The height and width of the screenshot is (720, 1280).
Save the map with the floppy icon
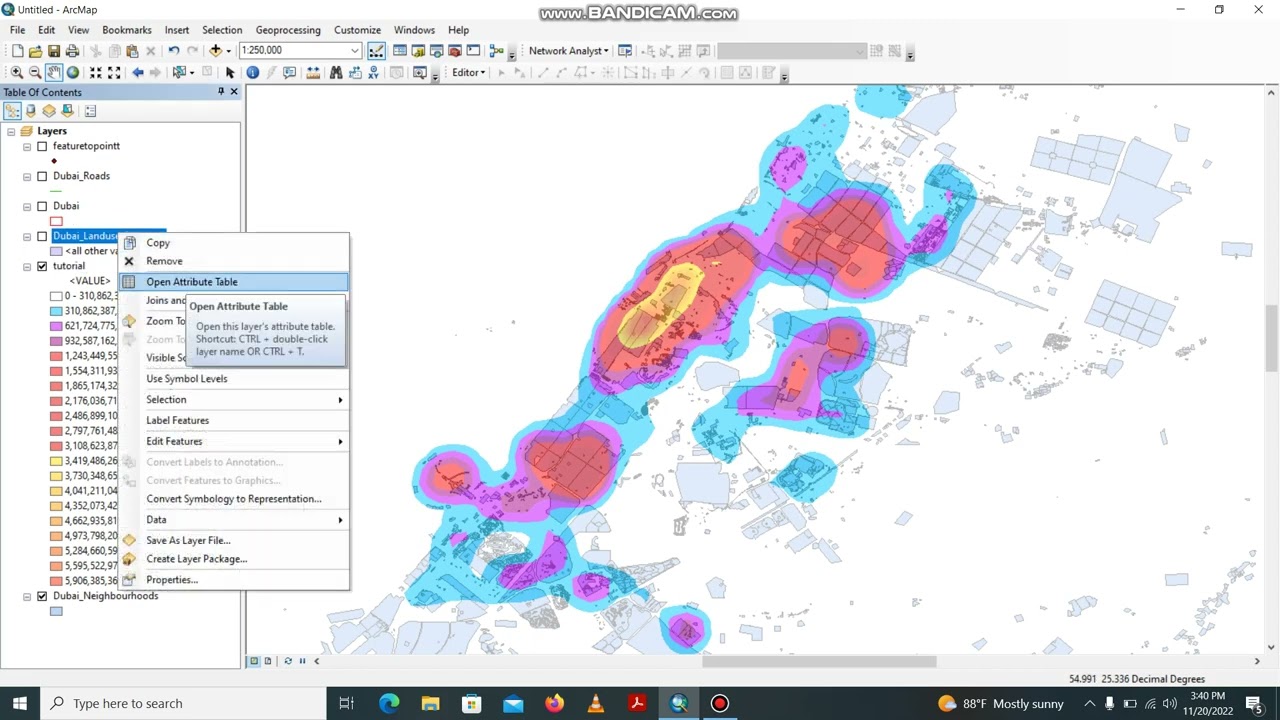coord(54,51)
